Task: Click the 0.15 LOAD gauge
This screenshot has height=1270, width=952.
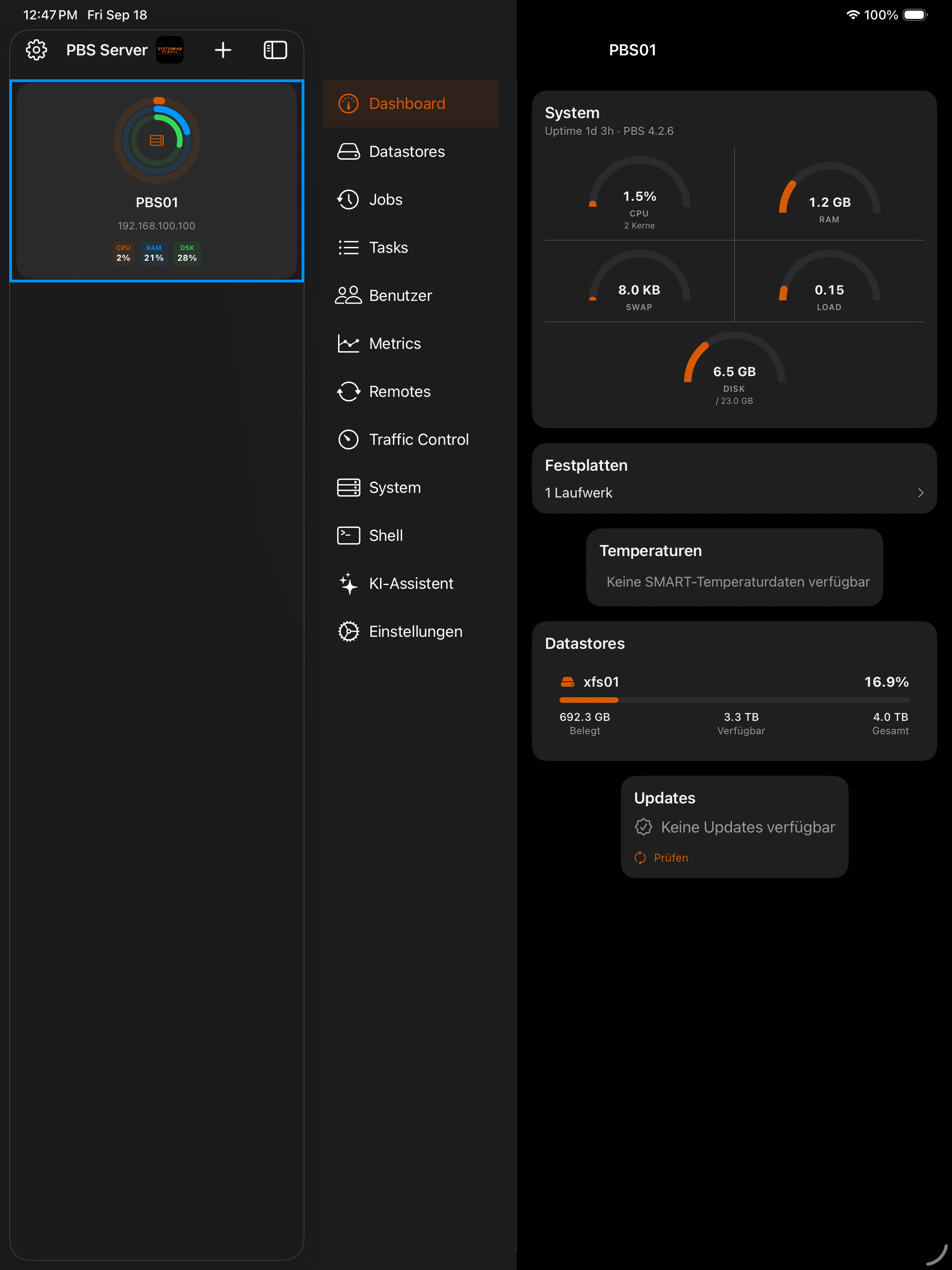Action: (829, 281)
